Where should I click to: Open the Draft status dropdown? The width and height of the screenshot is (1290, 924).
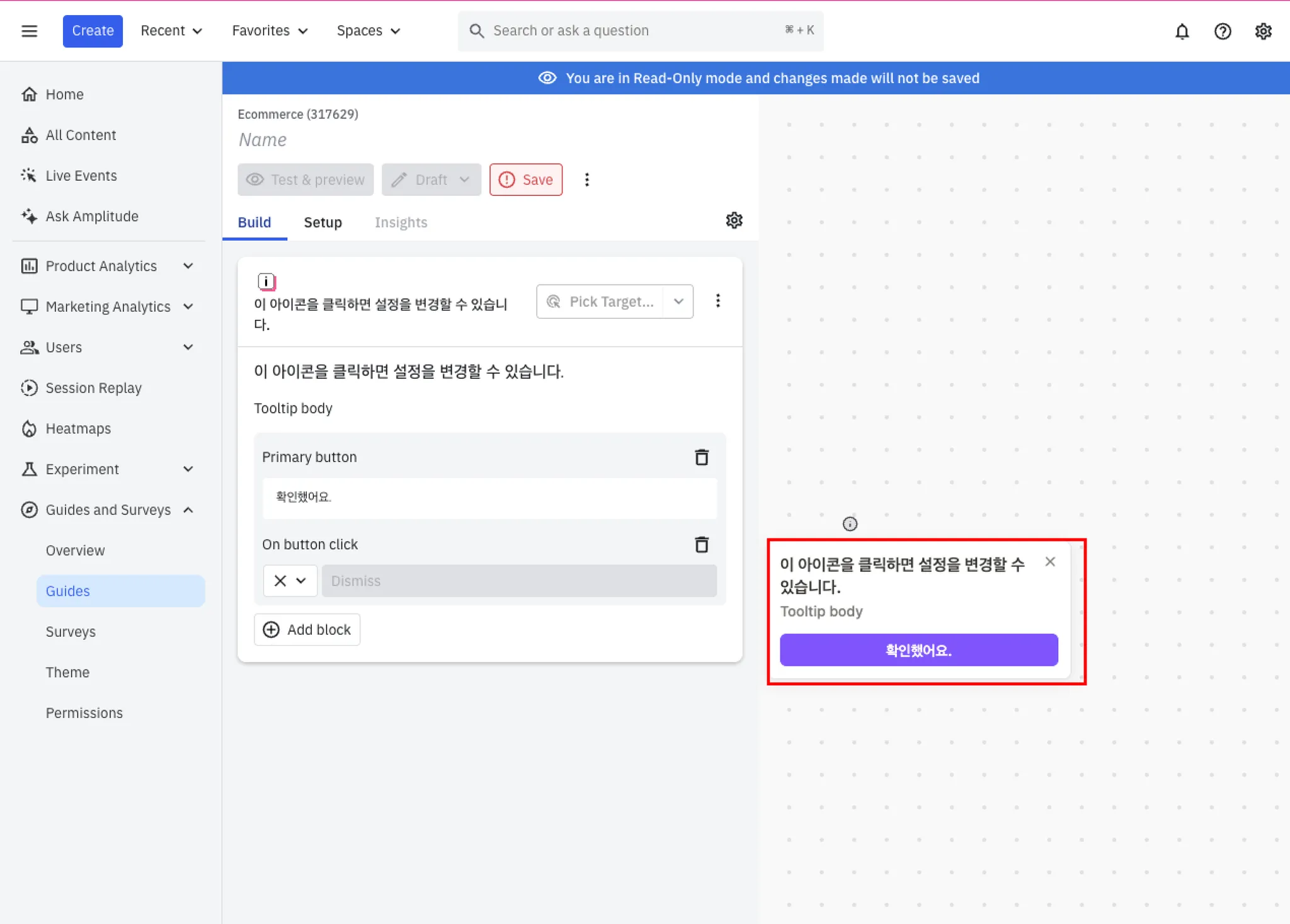tap(431, 180)
